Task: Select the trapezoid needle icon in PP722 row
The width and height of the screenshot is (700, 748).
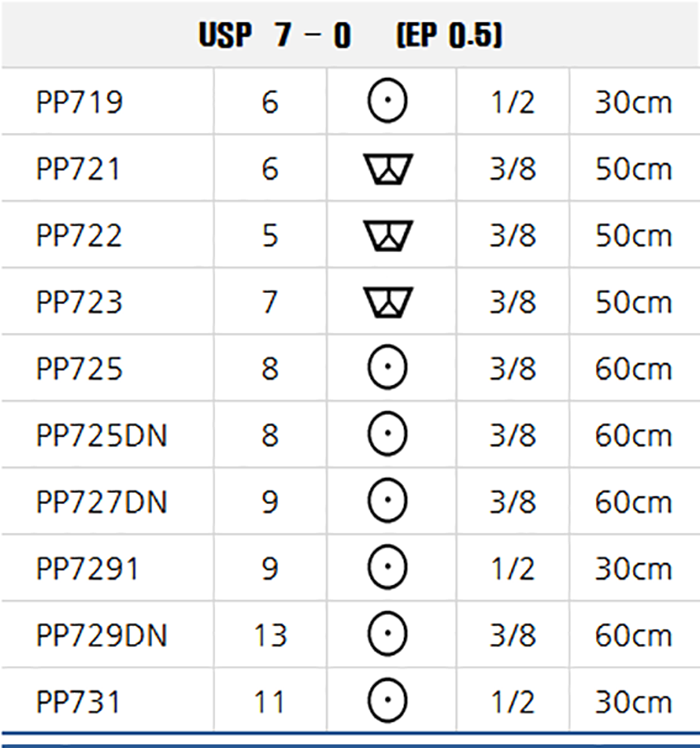Action: (x=388, y=235)
